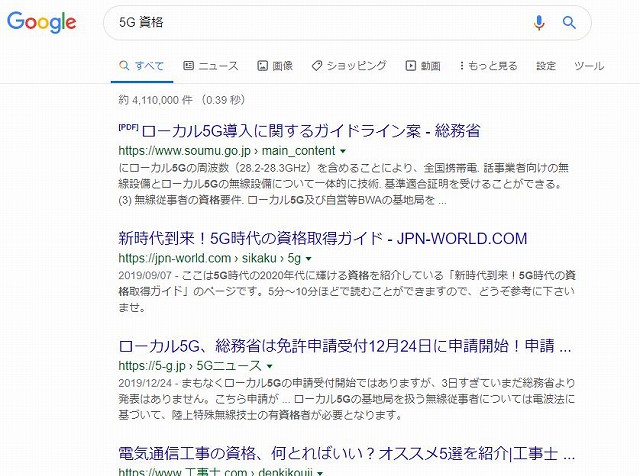The width and height of the screenshot is (640, 476).
Task: Open 新時代到来！5G時代の資格取得ガイド result
Action: tap(323, 238)
